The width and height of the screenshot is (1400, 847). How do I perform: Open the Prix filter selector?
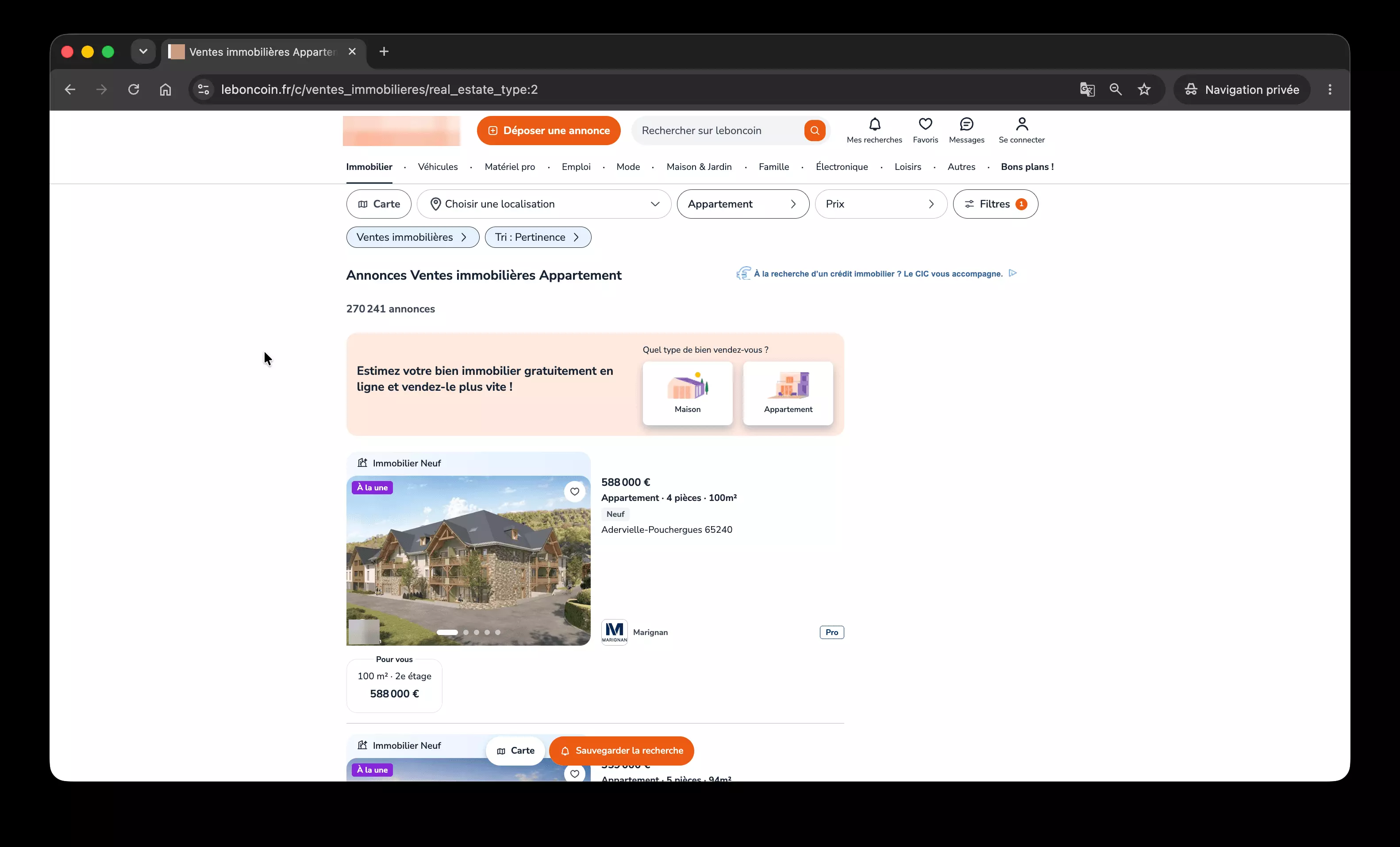881,204
